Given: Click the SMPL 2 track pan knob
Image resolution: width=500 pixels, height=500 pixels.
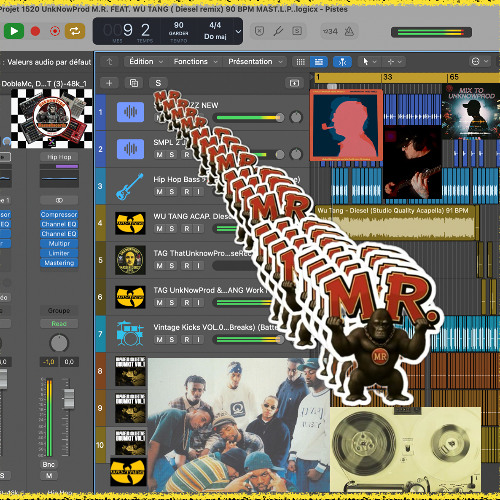Looking at the screenshot, I should coord(296,154).
